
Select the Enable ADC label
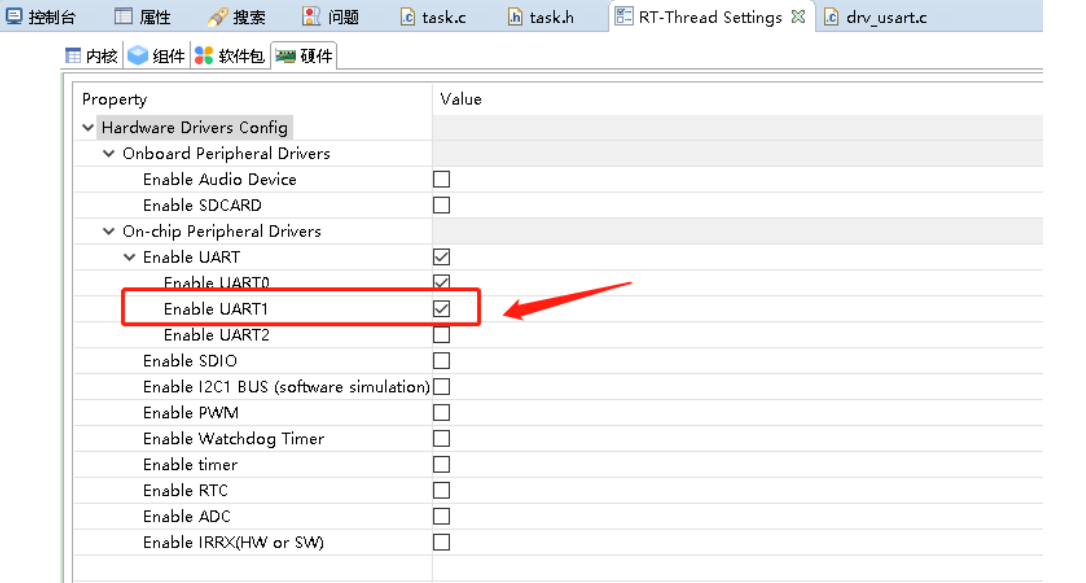pos(186,516)
